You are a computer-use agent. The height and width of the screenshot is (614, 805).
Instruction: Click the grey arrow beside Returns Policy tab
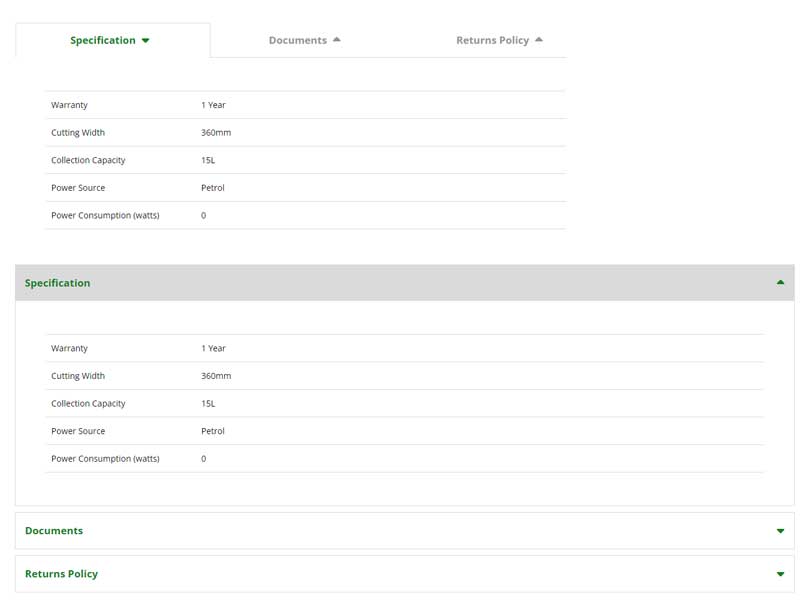[539, 40]
